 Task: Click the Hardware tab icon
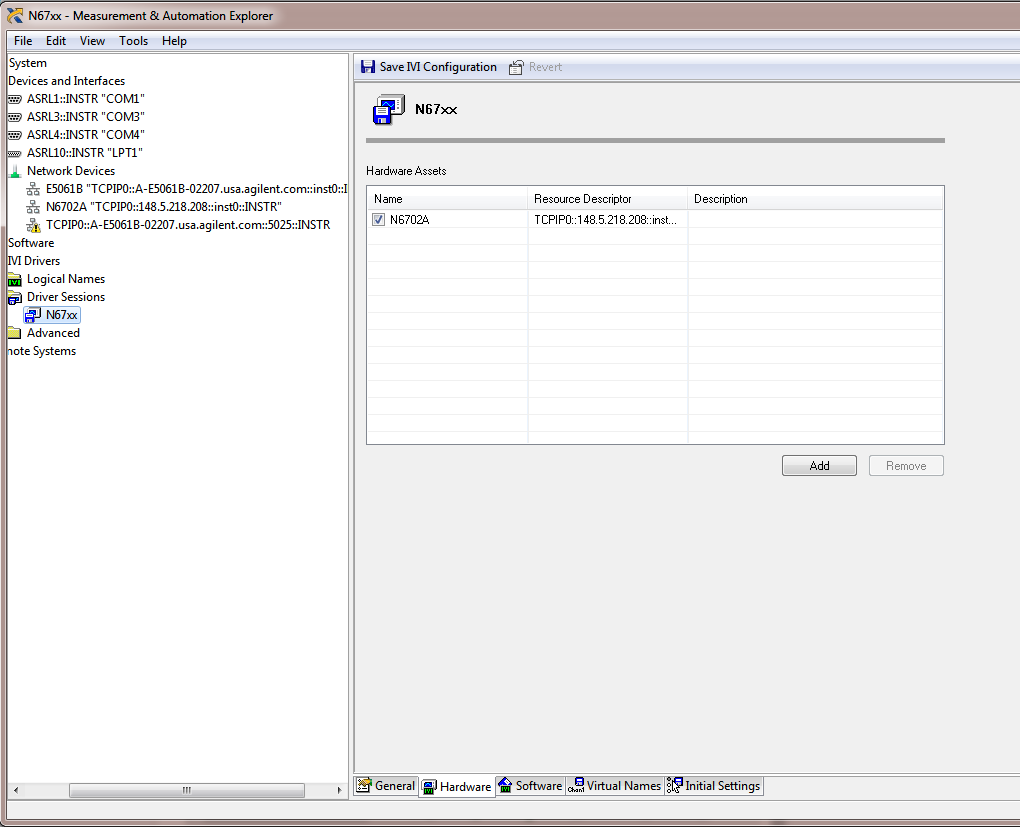tap(429, 787)
